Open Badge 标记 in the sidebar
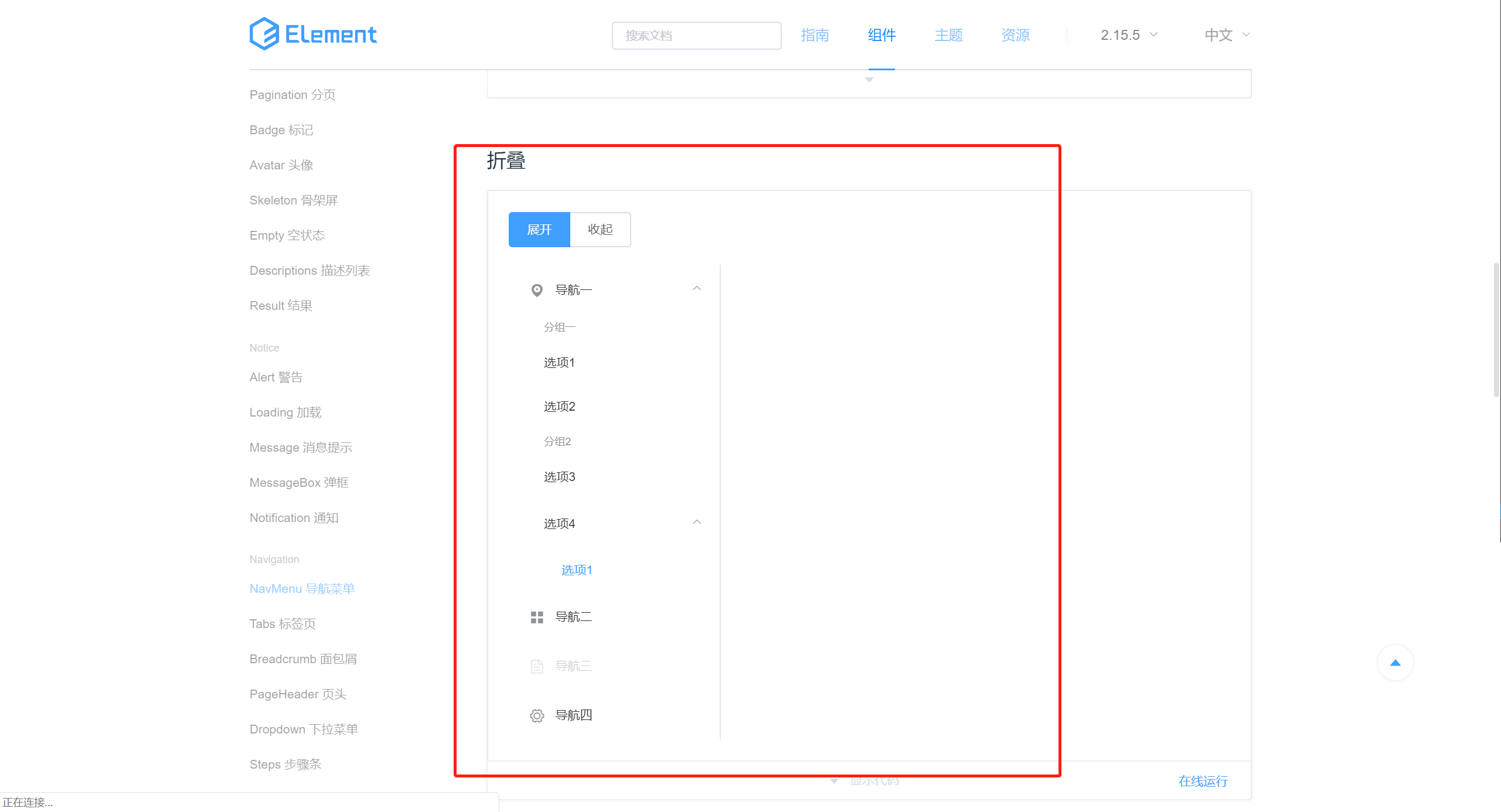This screenshot has height=812, width=1501. coord(281,130)
